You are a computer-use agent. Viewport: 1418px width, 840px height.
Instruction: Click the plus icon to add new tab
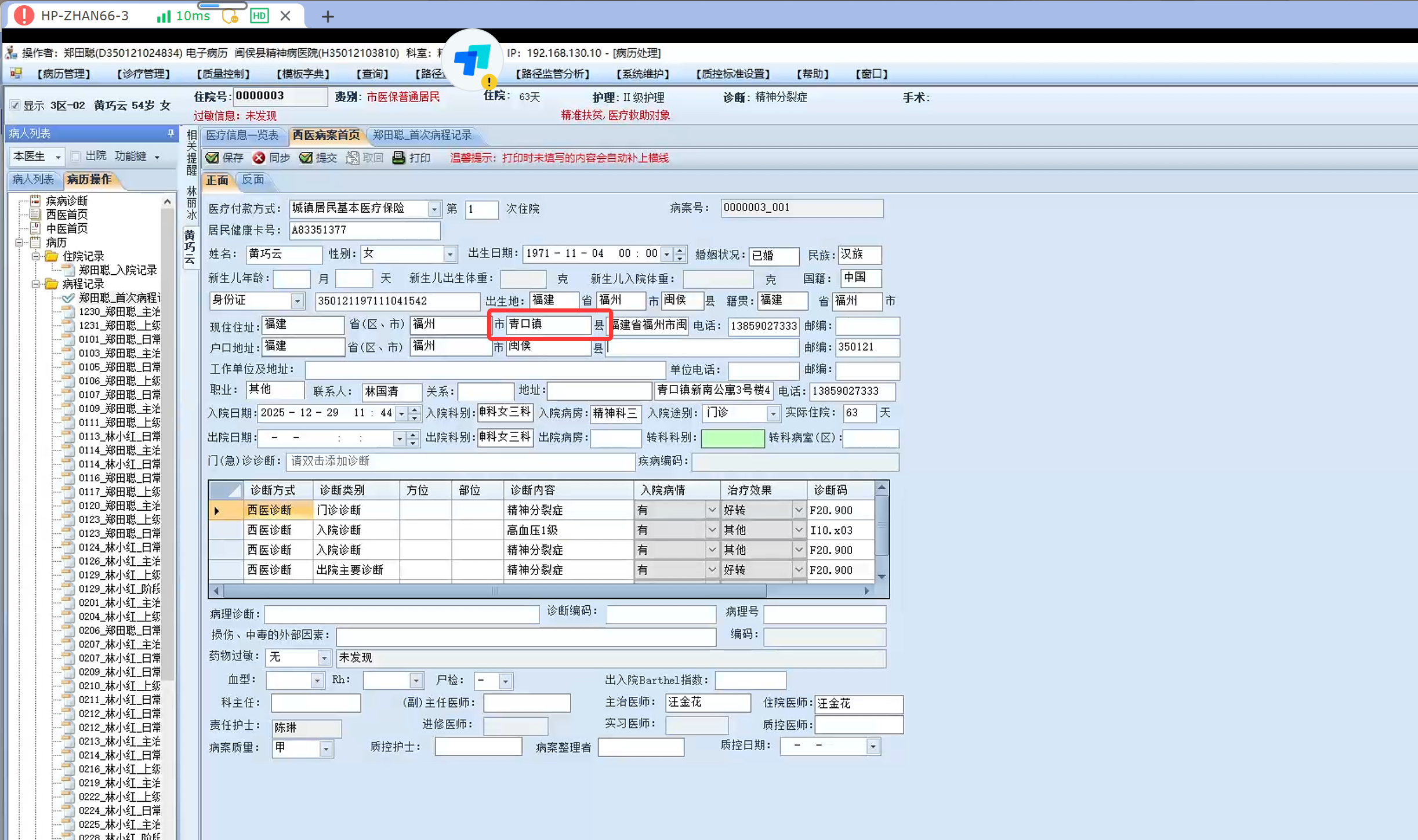[328, 16]
